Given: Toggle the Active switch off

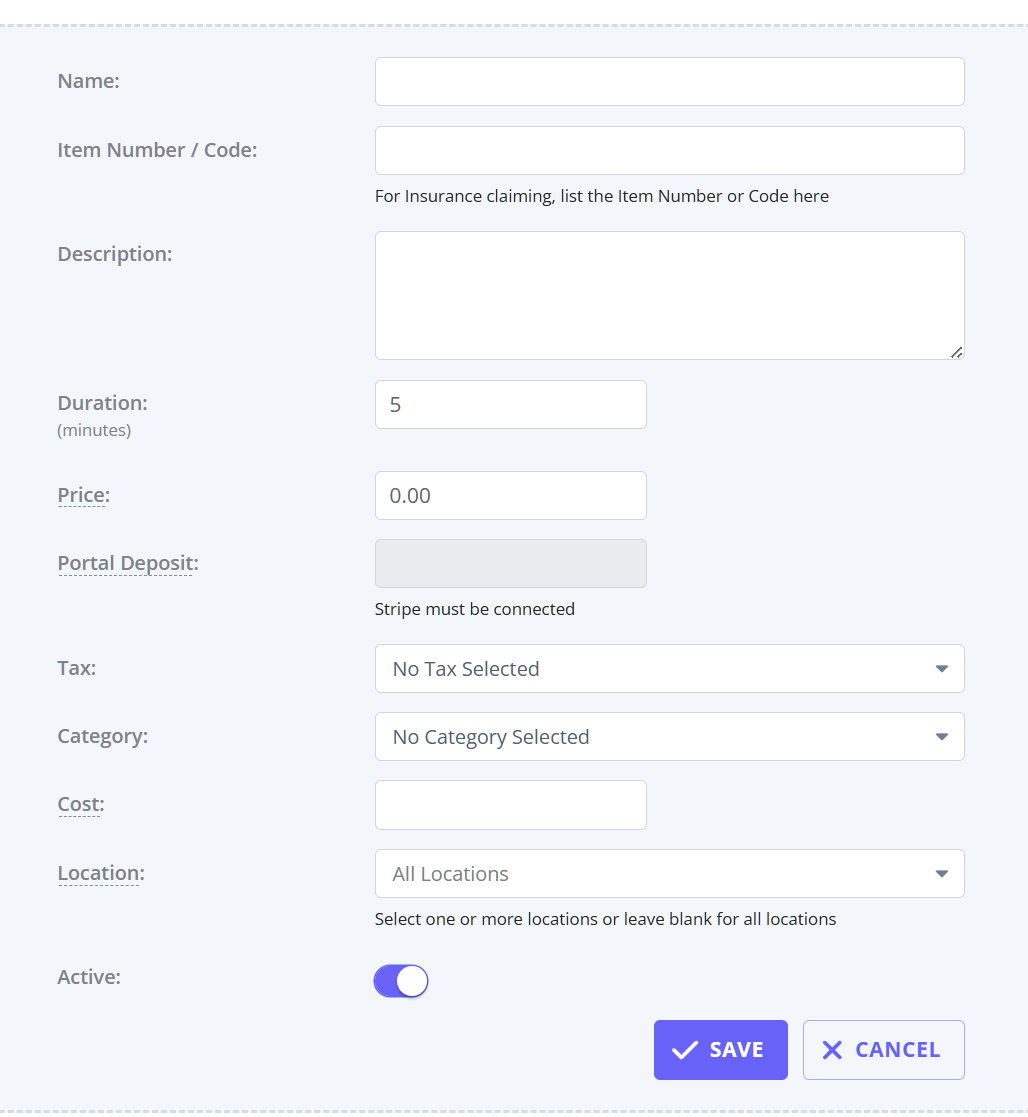Looking at the screenshot, I should pyautogui.click(x=401, y=981).
